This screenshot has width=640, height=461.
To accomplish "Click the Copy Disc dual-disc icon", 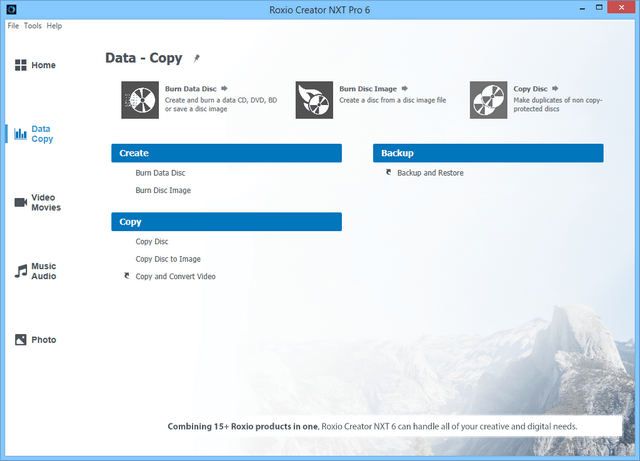I will 489,100.
